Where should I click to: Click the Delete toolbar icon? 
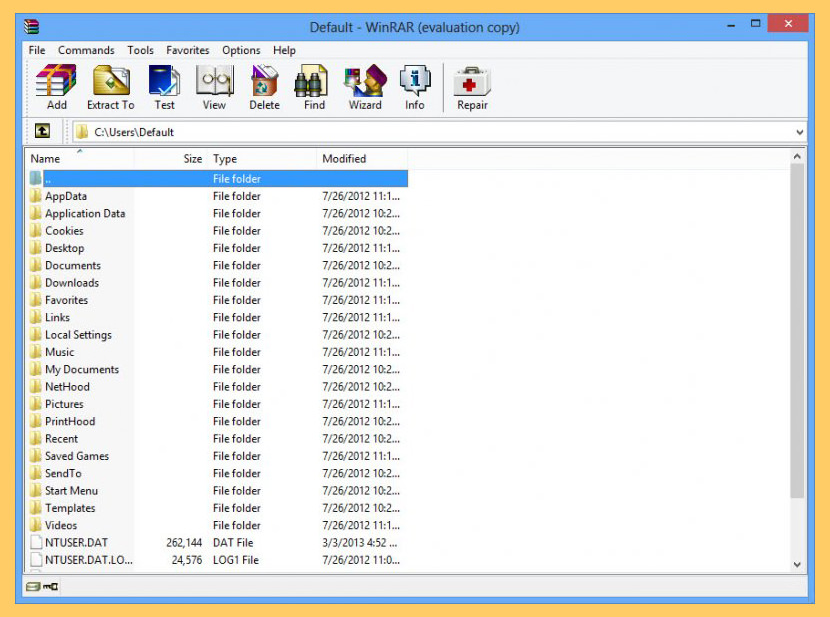pos(264,80)
